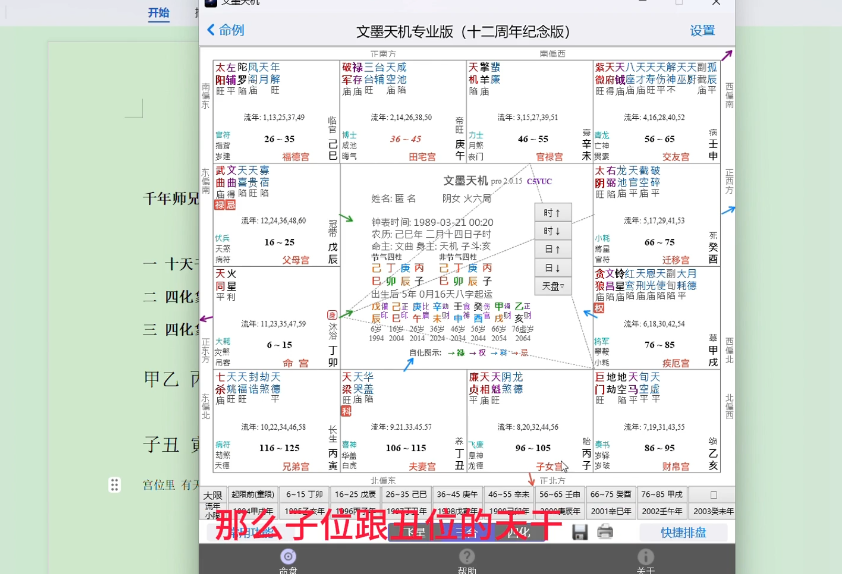Open 设置 settings link

(x=702, y=31)
